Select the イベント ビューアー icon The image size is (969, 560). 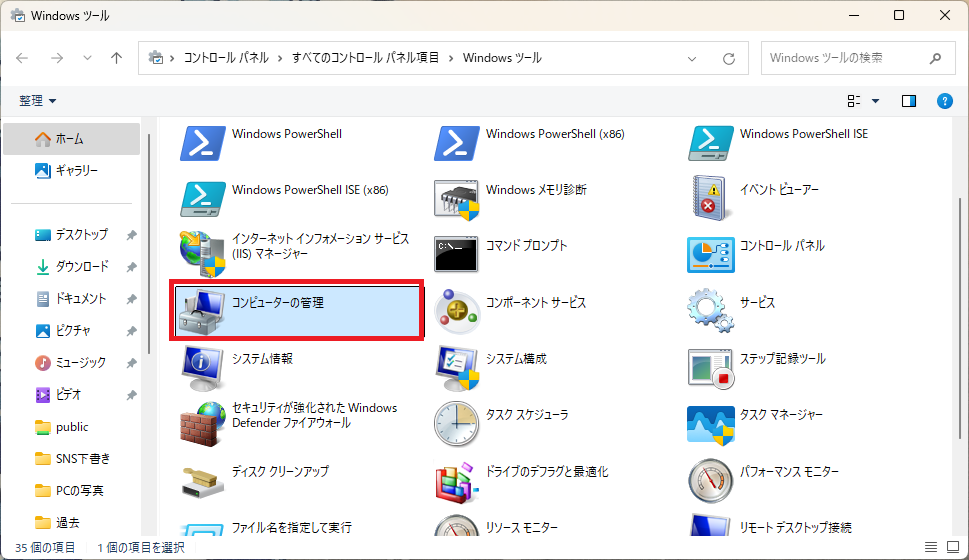(711, 198)
